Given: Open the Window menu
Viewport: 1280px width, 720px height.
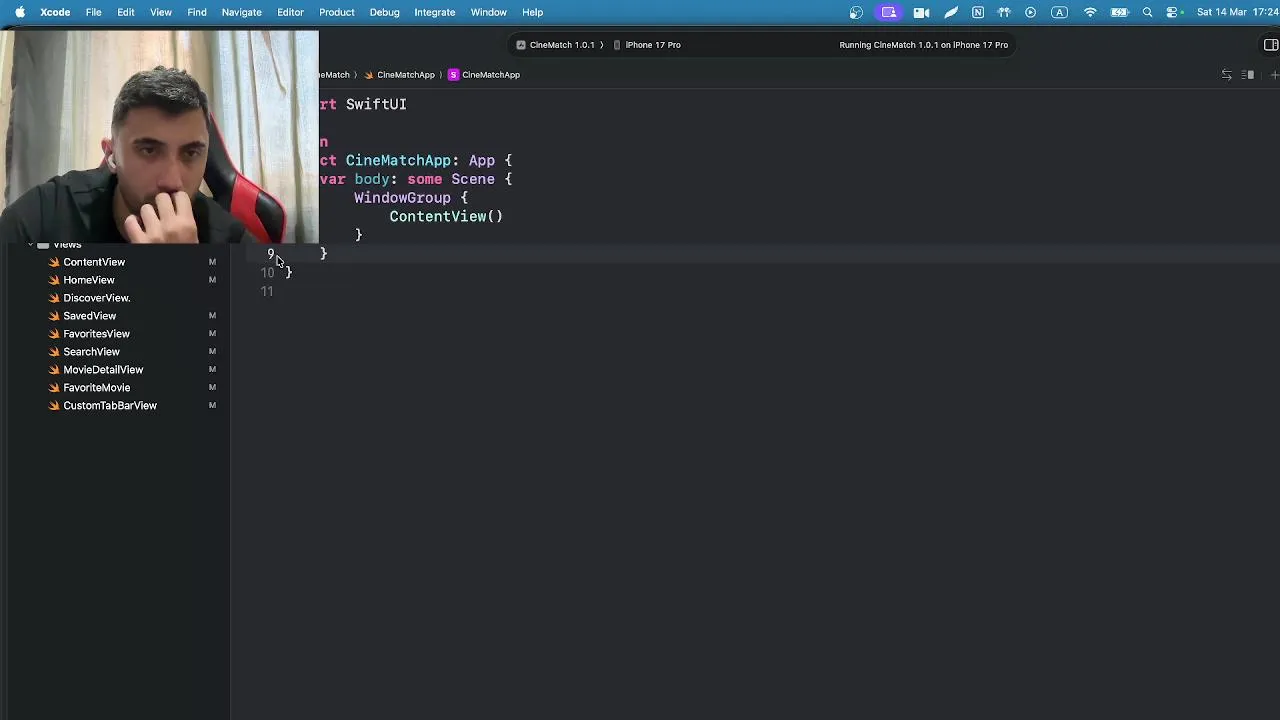Looking at the screenshot, I should pos(488,12).
